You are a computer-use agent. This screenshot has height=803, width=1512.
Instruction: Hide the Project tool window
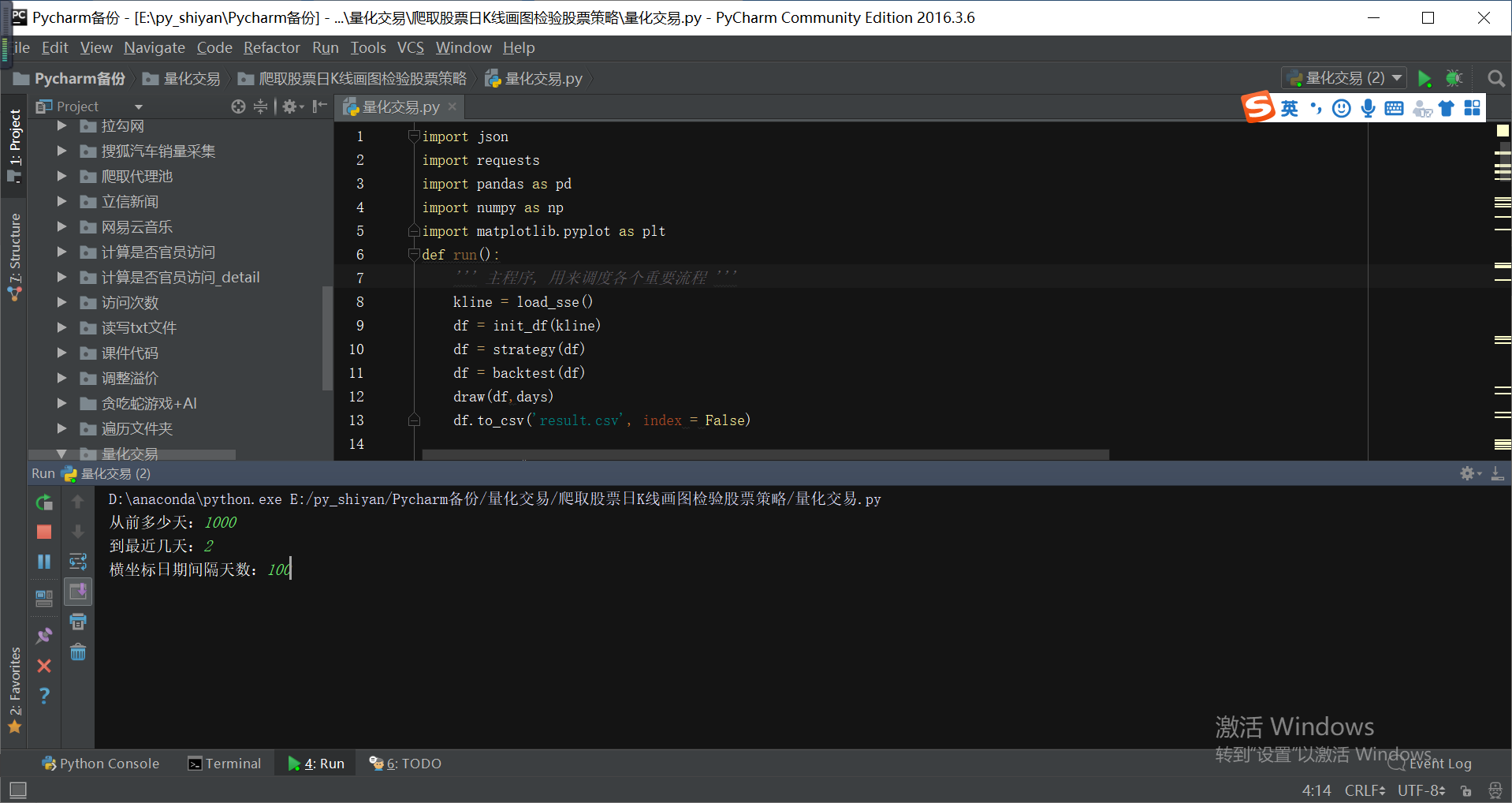319,106
